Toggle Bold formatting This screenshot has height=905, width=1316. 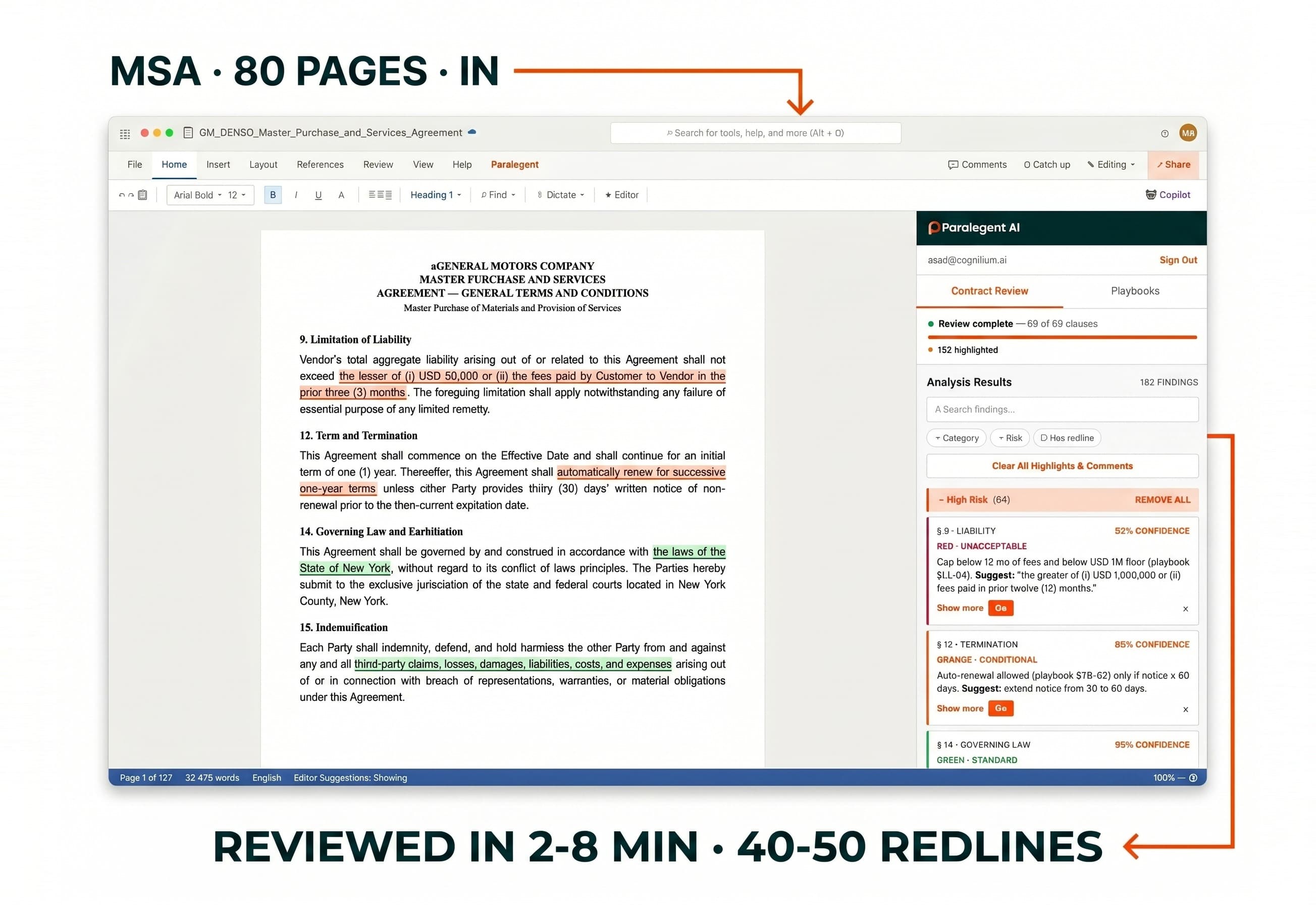(x=273, y=195)
